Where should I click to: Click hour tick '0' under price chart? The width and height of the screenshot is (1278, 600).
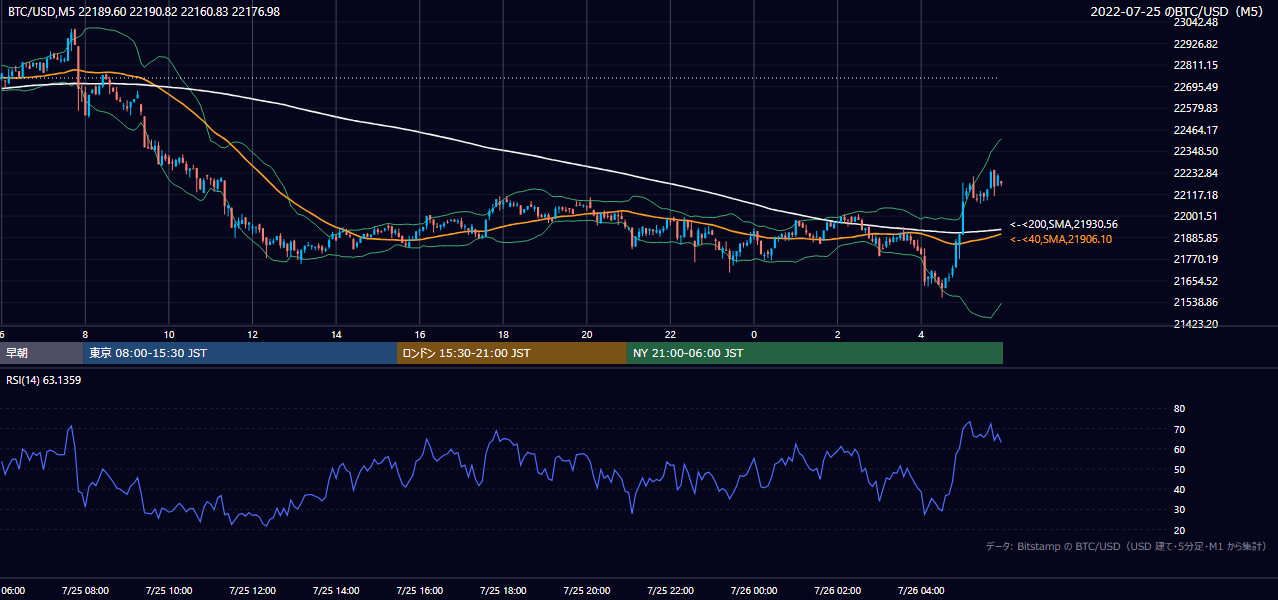[754, 334]
